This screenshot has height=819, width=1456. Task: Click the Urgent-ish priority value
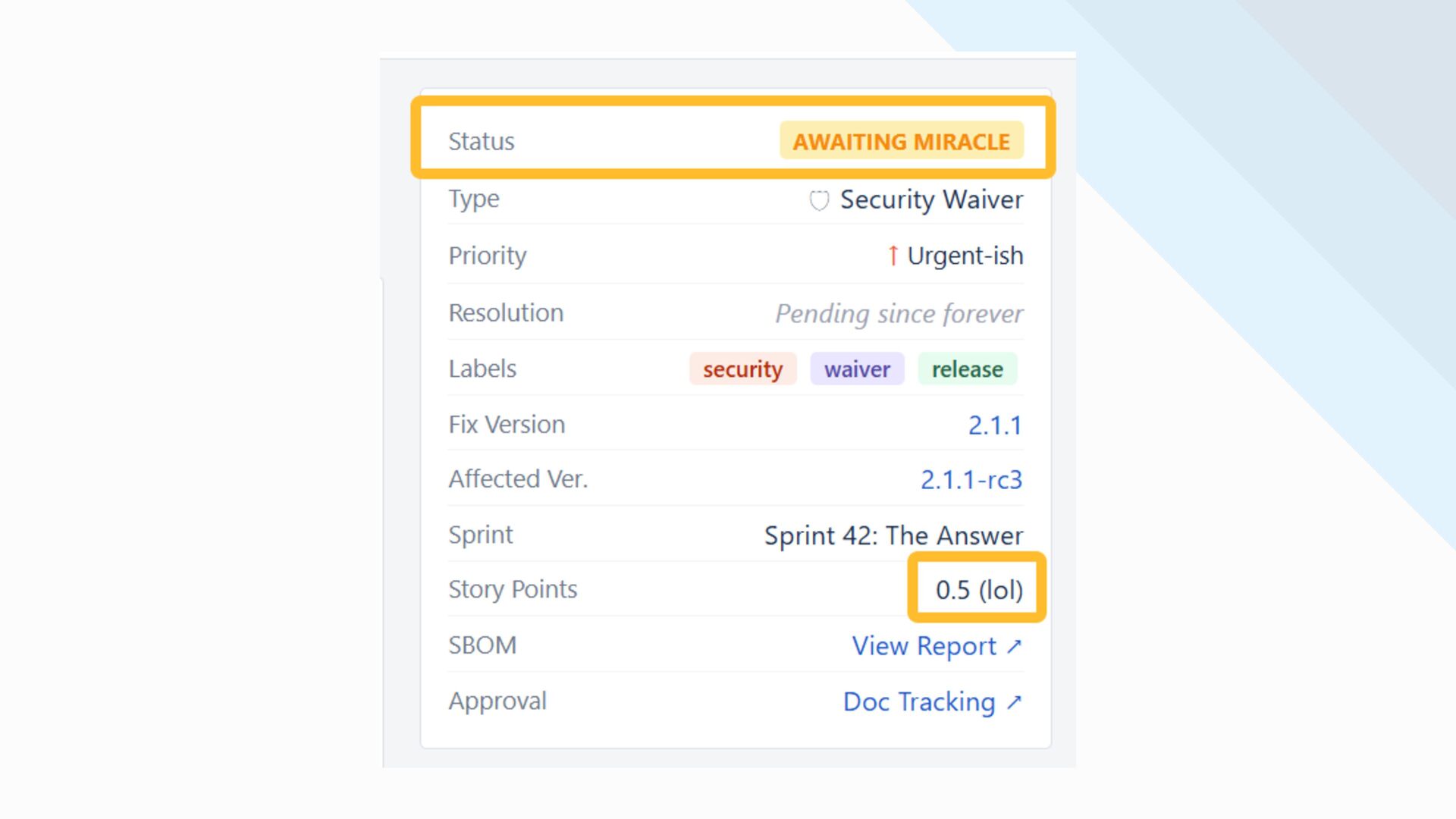[x=965, y=256]
